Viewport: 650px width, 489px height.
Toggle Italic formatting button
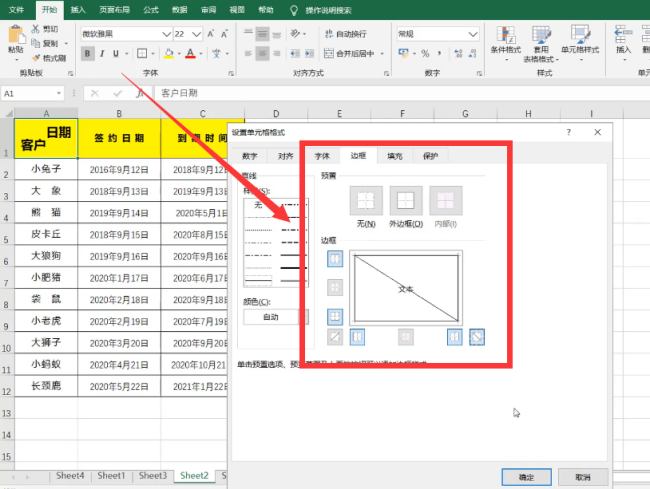pyautogui.click(x=102, y=53)
